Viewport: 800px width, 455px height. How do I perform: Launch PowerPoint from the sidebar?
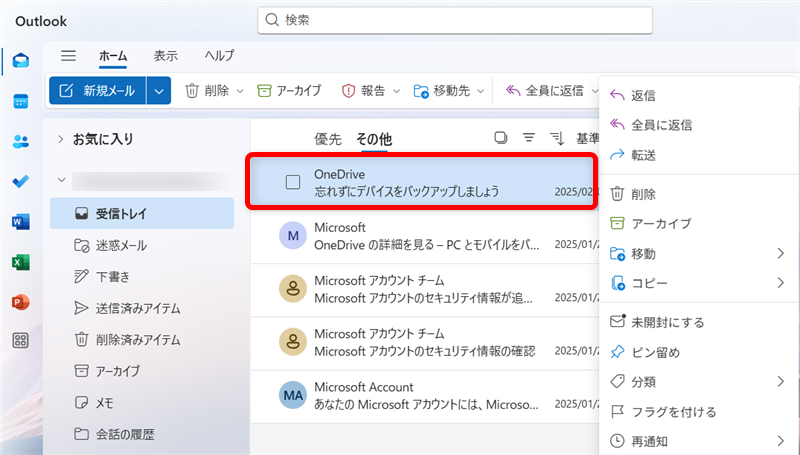coord(20,302)
